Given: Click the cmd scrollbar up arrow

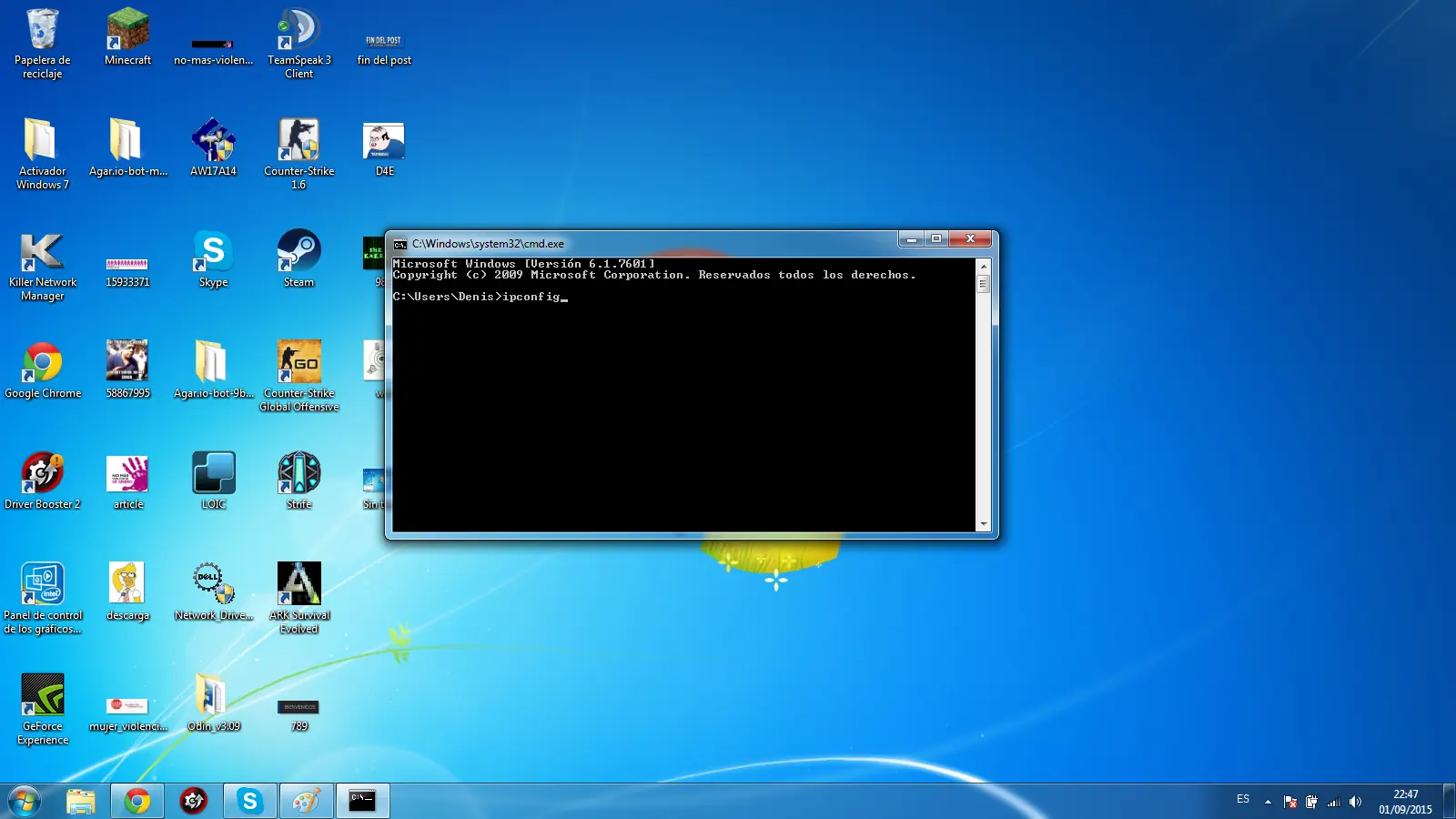Looking at the screenshot, I should pyautogui.click(x=983, y=266).
